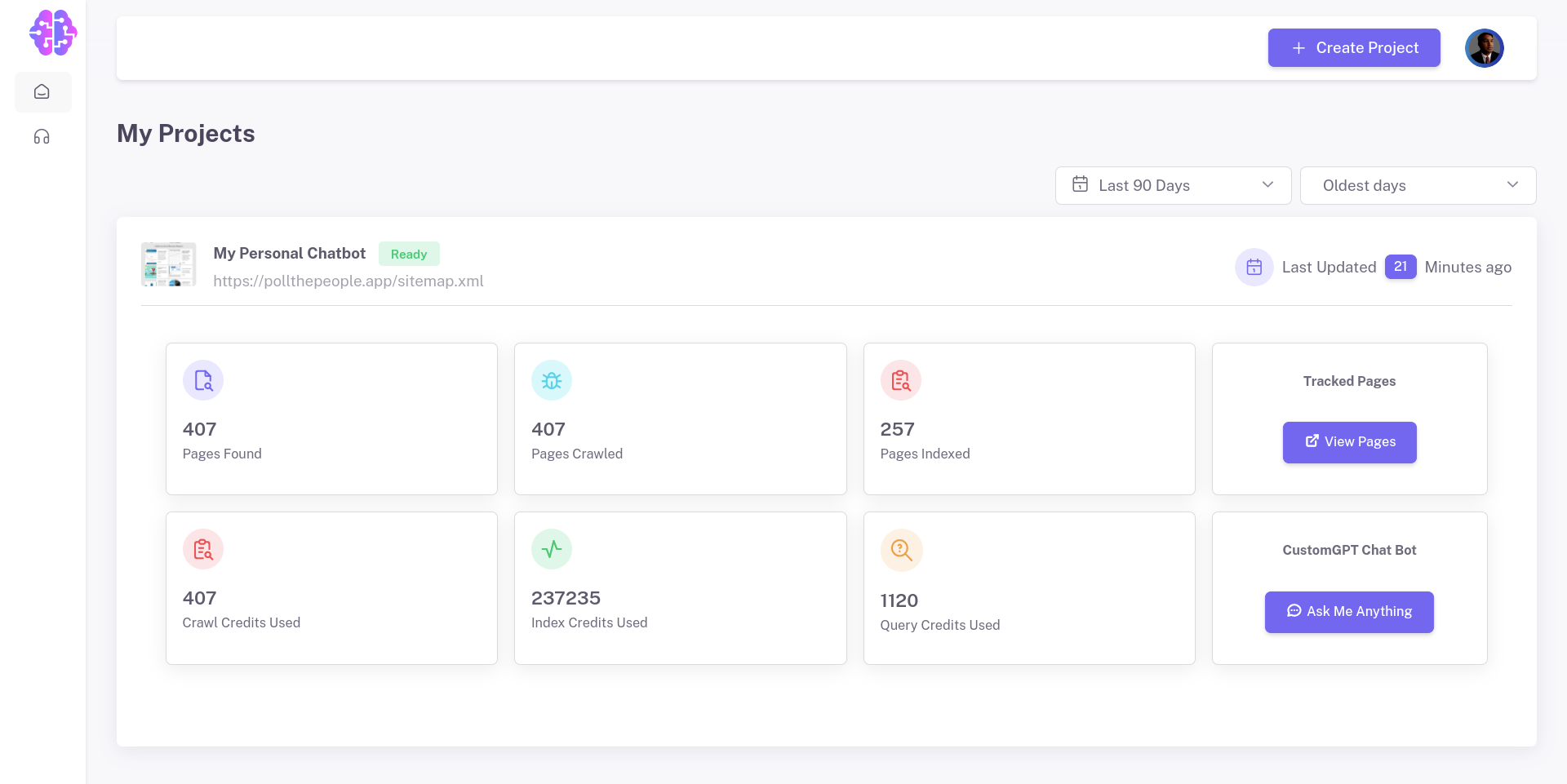Open support via the headphones icon
This screenshot has width=1567, height=784.
tap(42, 136)
